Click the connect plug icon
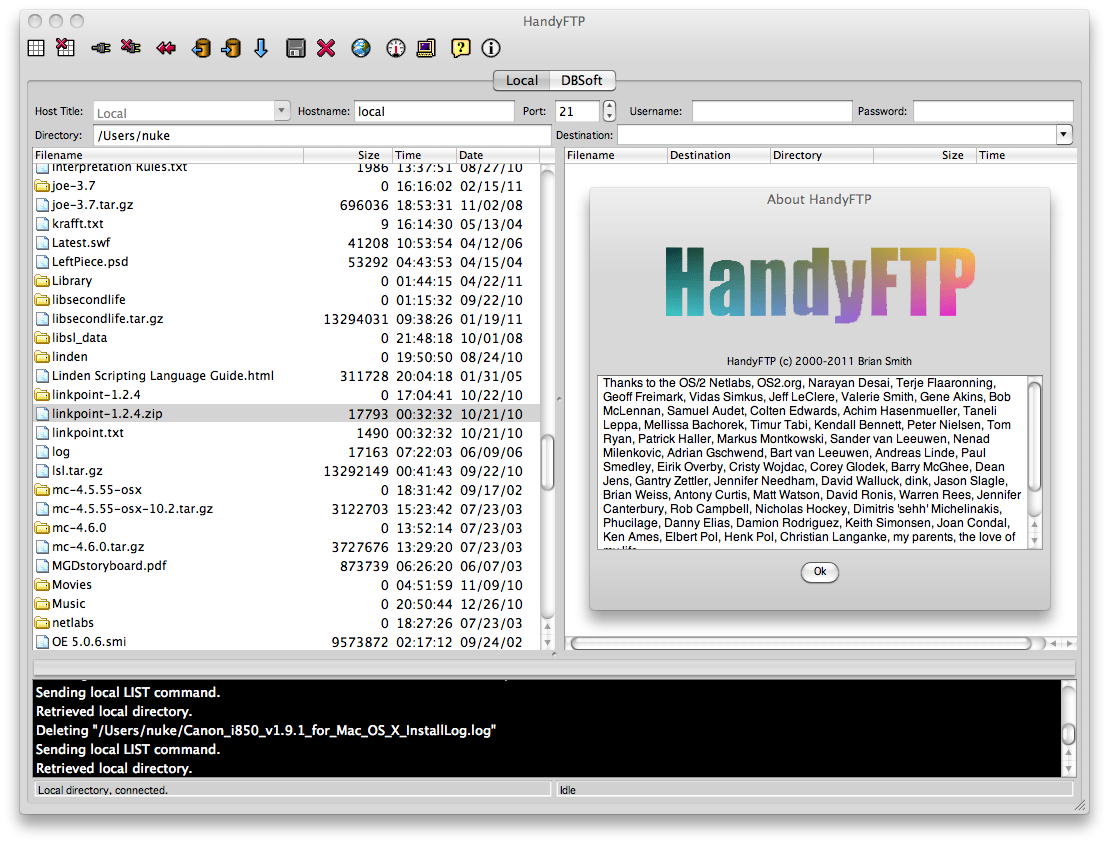The image size is (1109, 844). coord(100,48)
